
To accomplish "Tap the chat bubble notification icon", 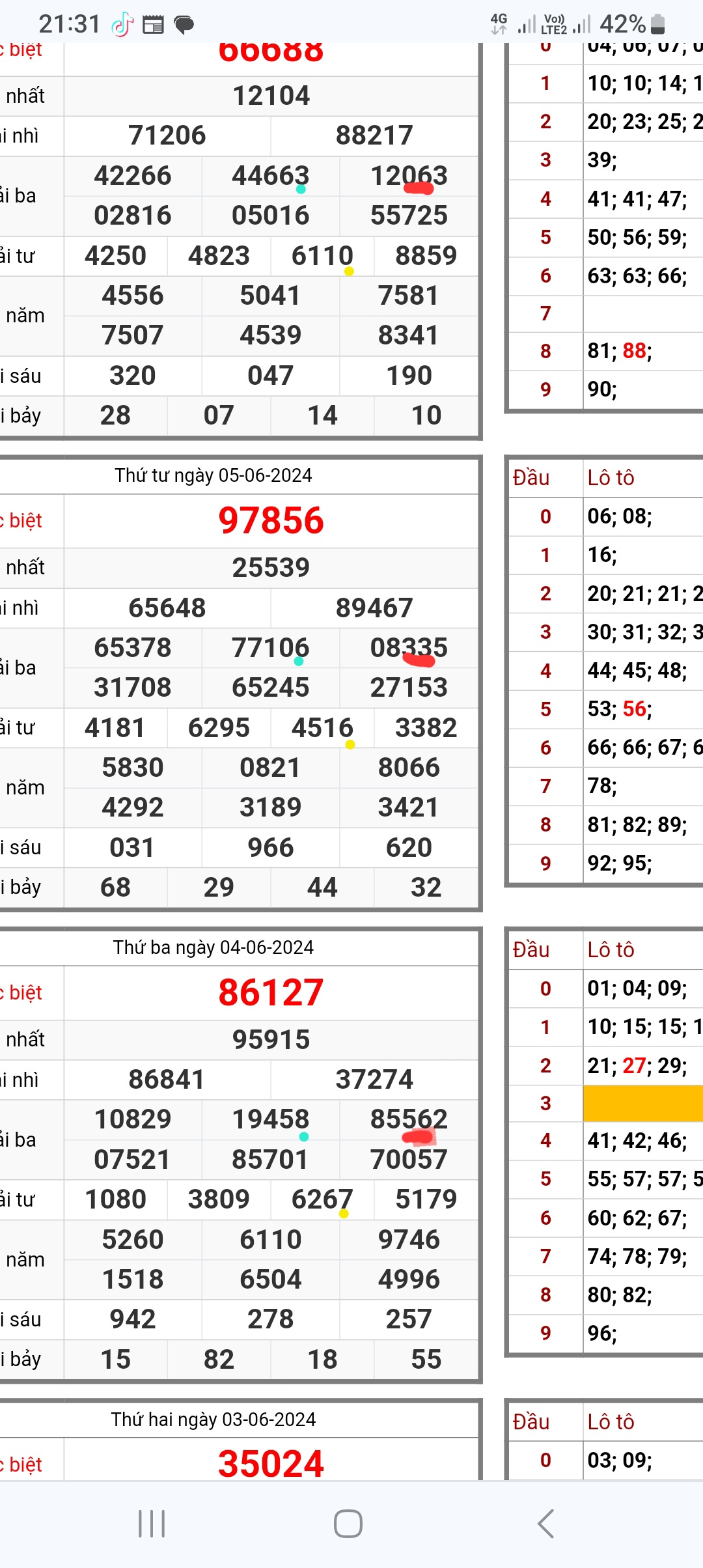I will (x=184, y=25).
